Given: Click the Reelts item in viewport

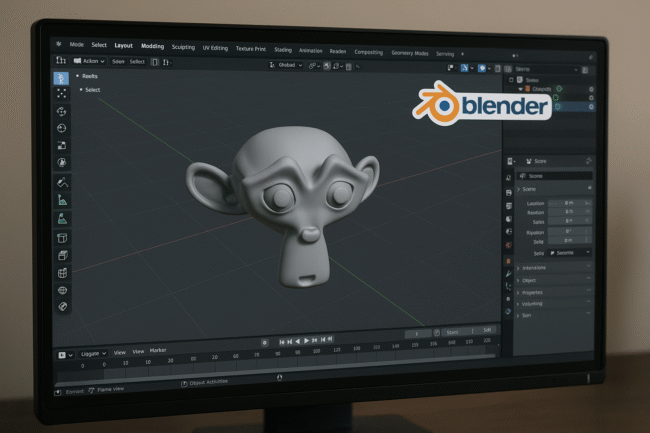Looking at the screenshot, I should coord(90,76).
